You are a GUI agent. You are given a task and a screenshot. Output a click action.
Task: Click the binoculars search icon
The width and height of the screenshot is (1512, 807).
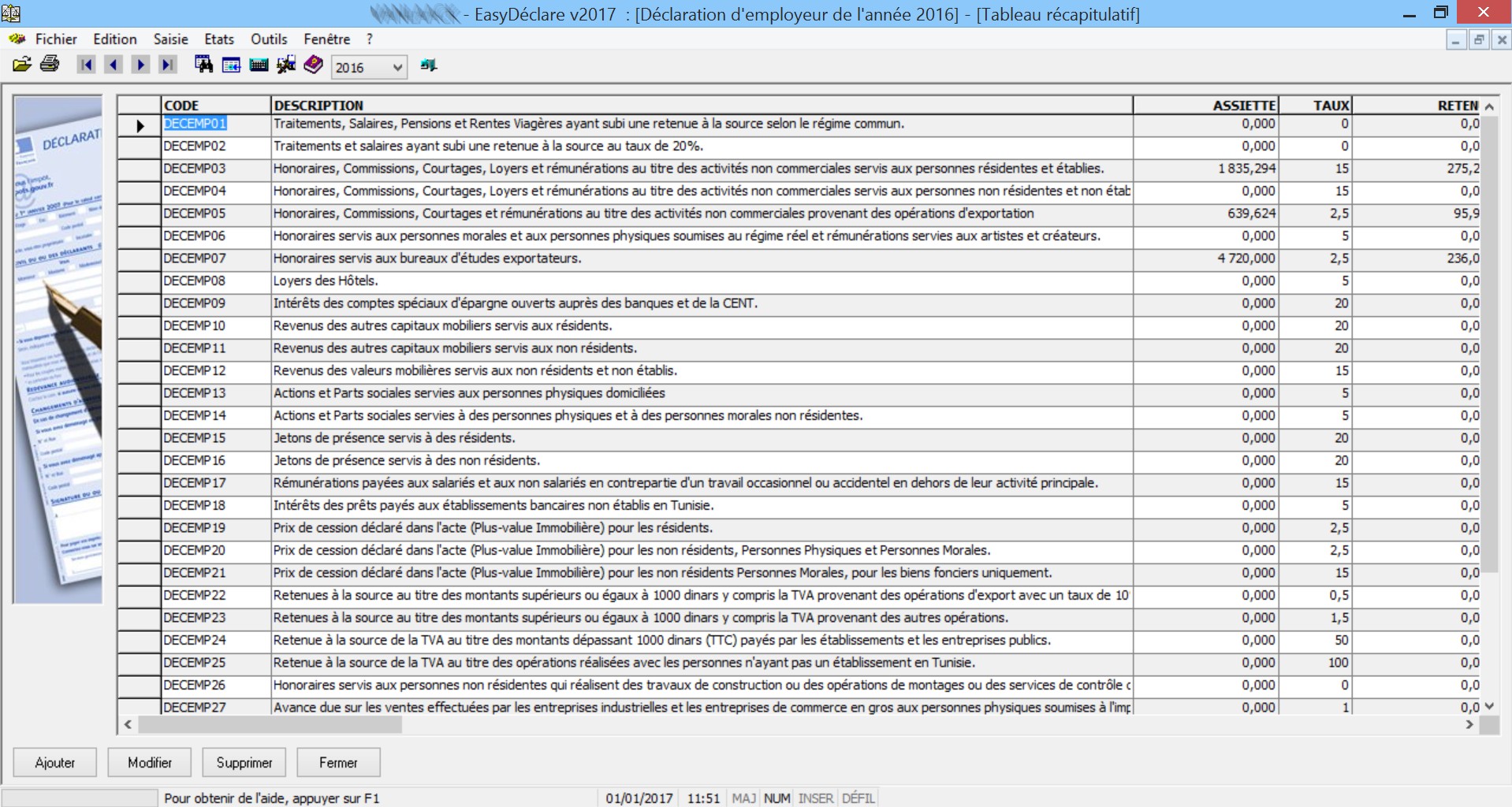(203, 65)
